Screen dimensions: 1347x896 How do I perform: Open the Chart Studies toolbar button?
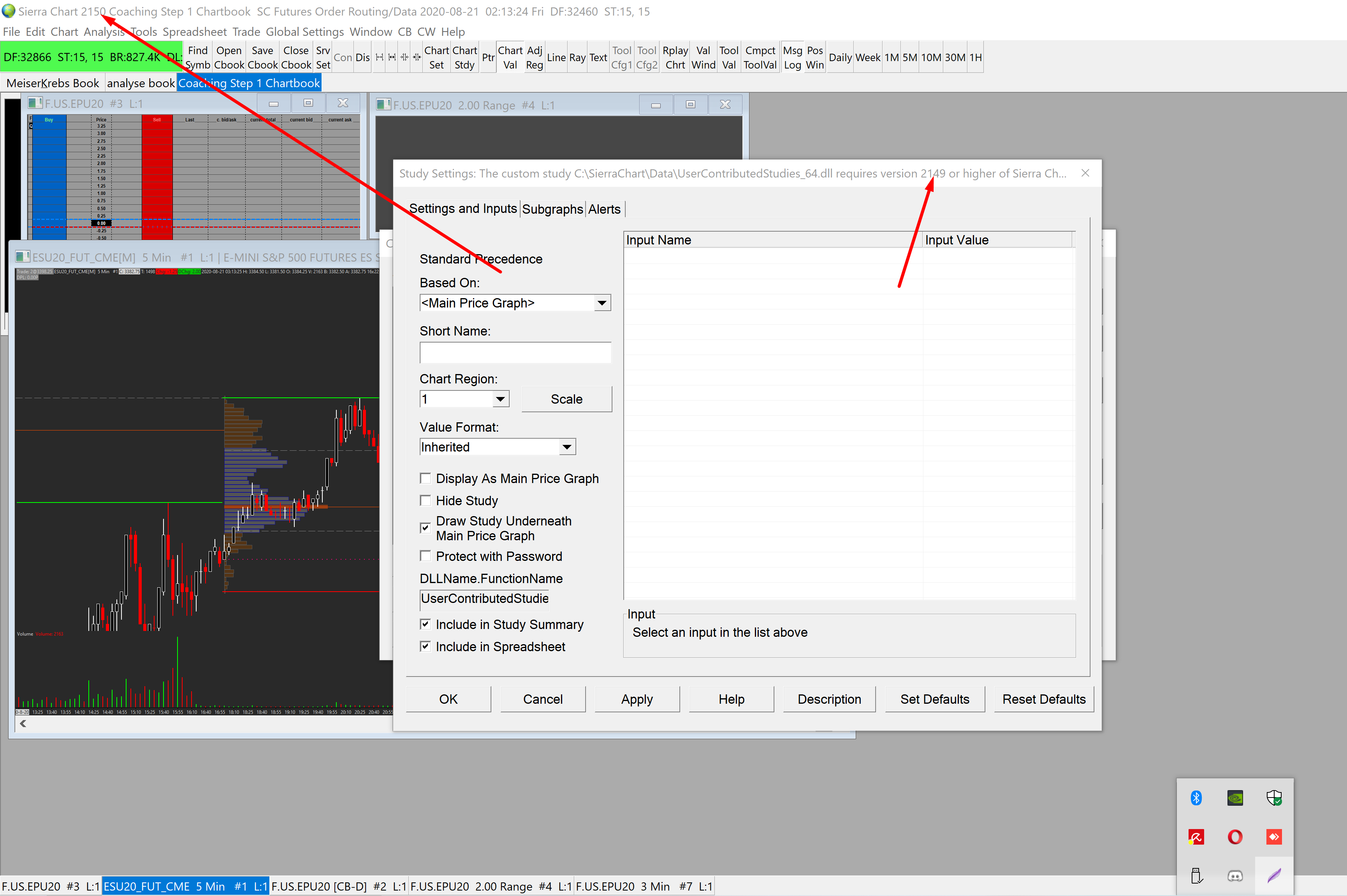pos(464,57)
